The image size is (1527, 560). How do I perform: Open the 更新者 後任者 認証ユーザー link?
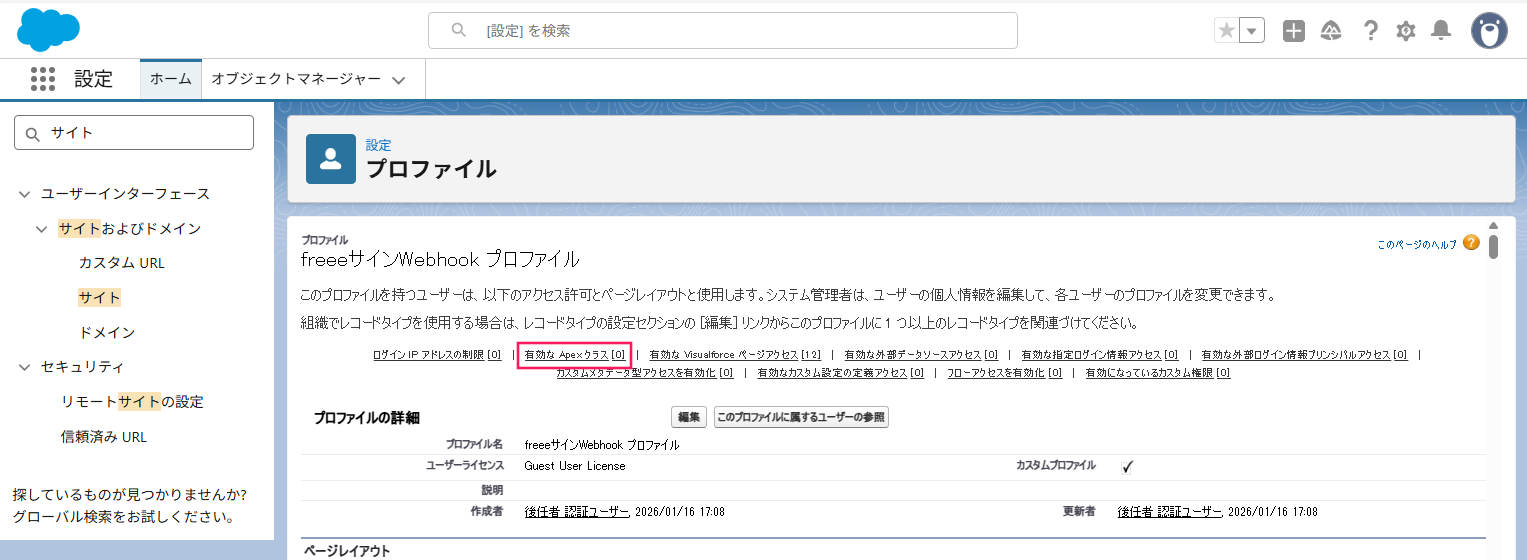(1170, 511)
